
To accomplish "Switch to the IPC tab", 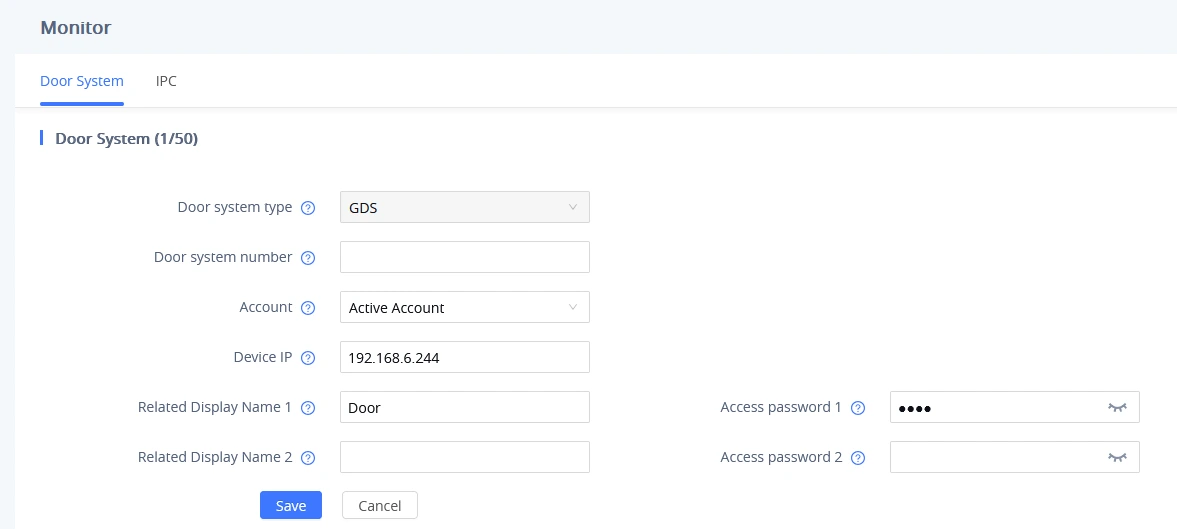I will pos(166,81).
